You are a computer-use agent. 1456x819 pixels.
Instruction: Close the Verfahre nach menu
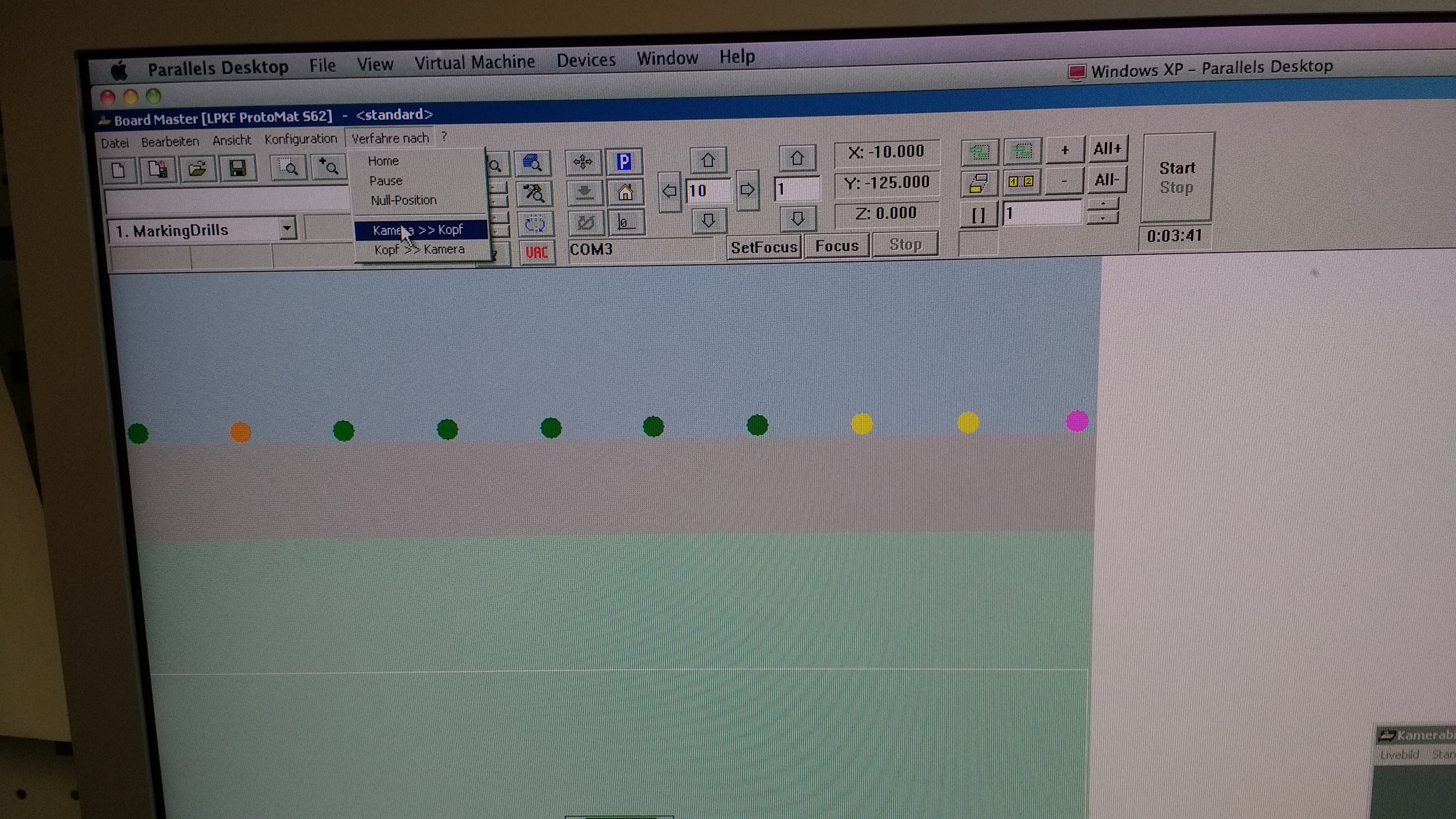click(390, 138)
